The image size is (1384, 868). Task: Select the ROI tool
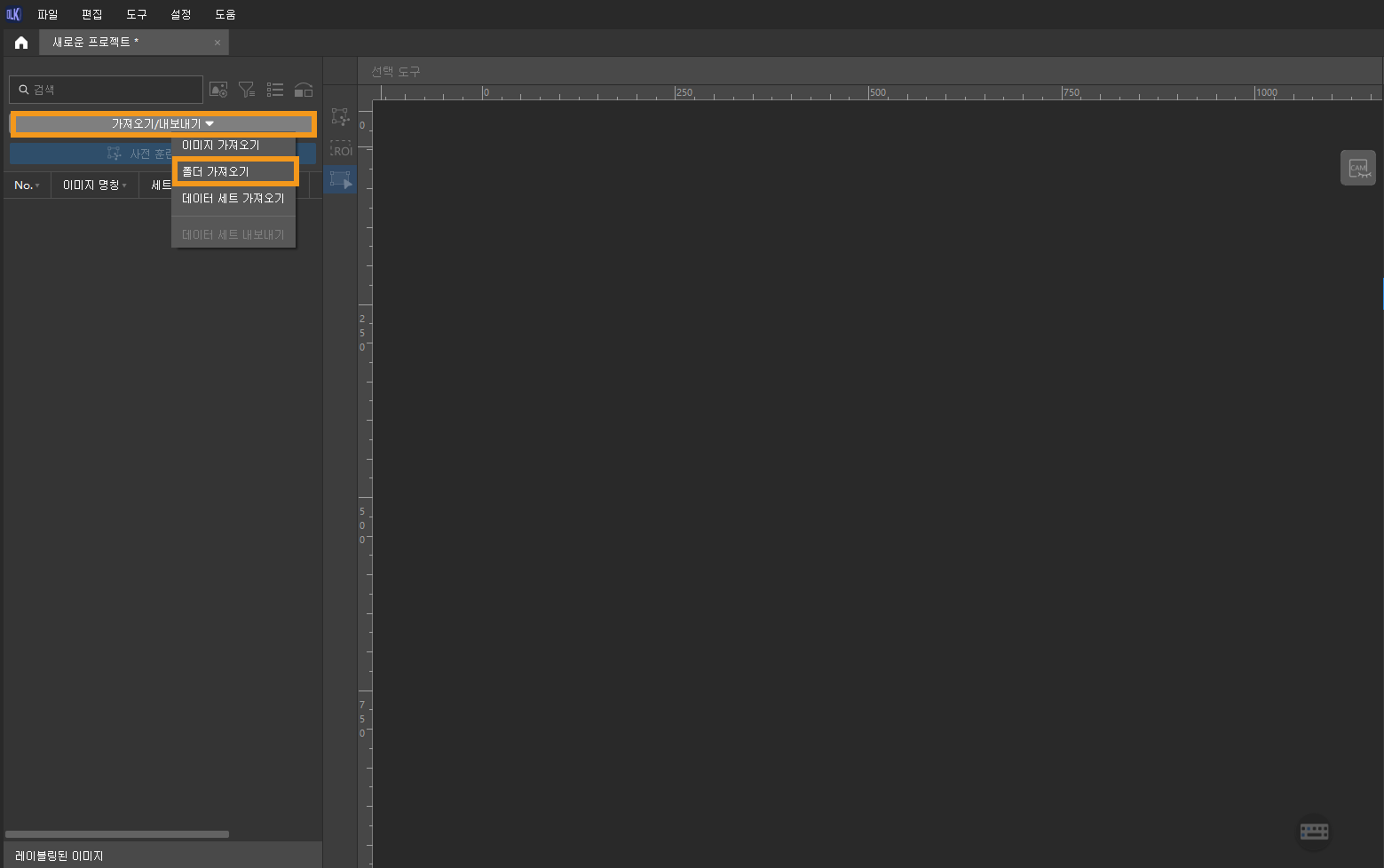click(341, 149)
